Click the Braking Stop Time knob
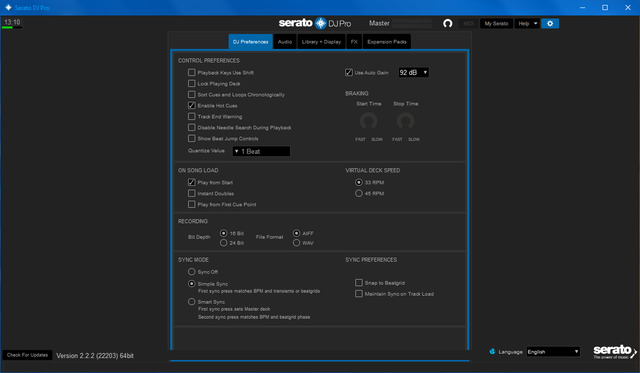Viewport: 640px width, 373px height. click(x=405, y=121)
